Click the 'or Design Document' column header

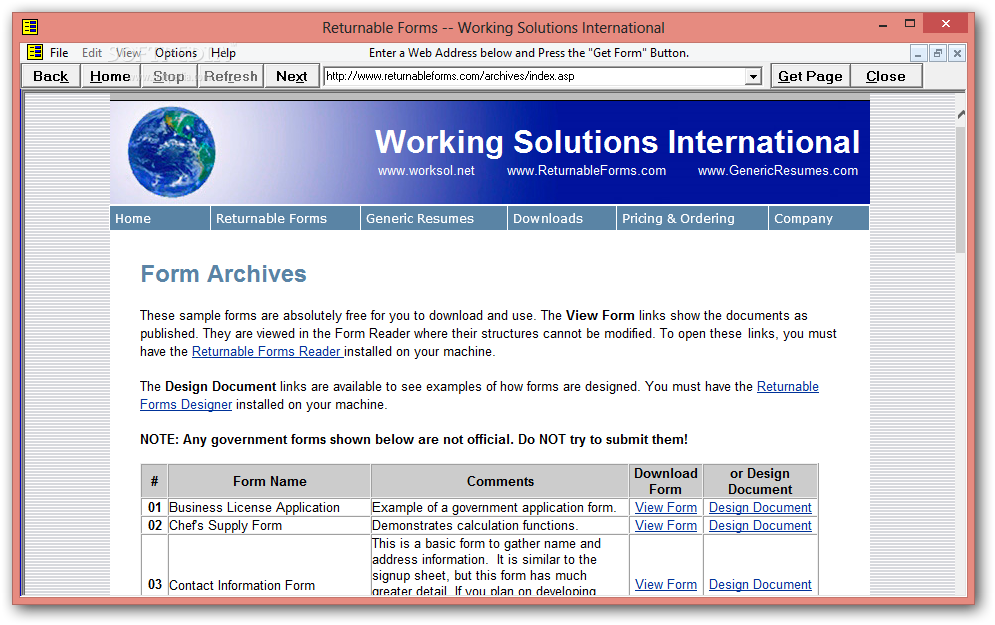pos(760,482)
